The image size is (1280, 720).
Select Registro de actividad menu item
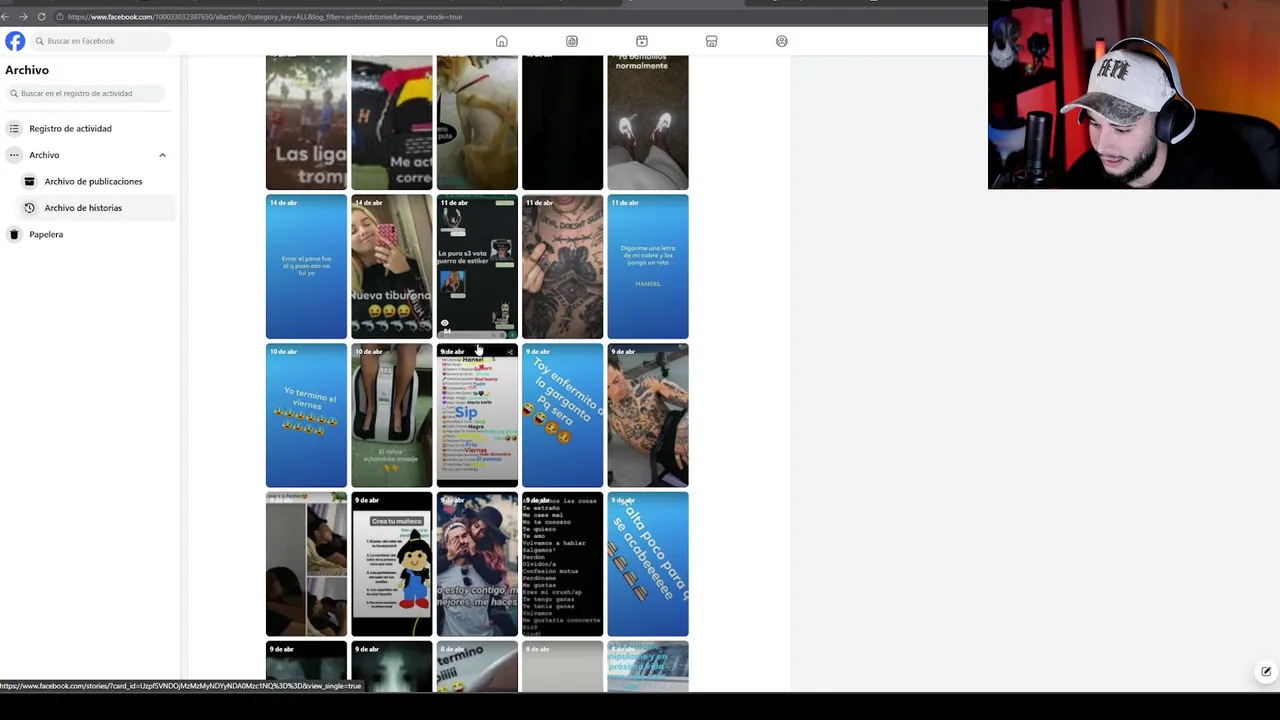point(88,129)
